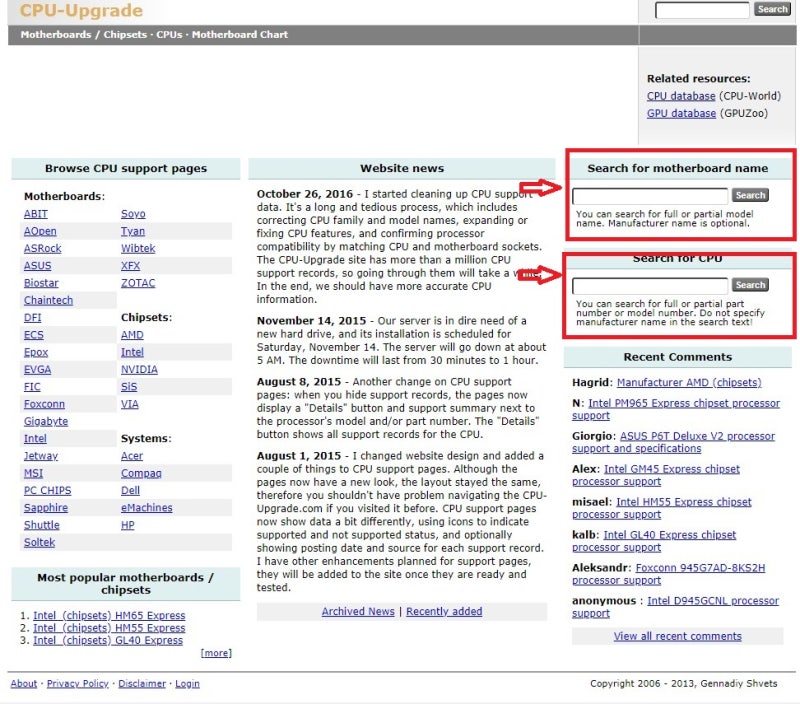Open Soltek motherboards link
800x704 pixels.
click(39, 543)
